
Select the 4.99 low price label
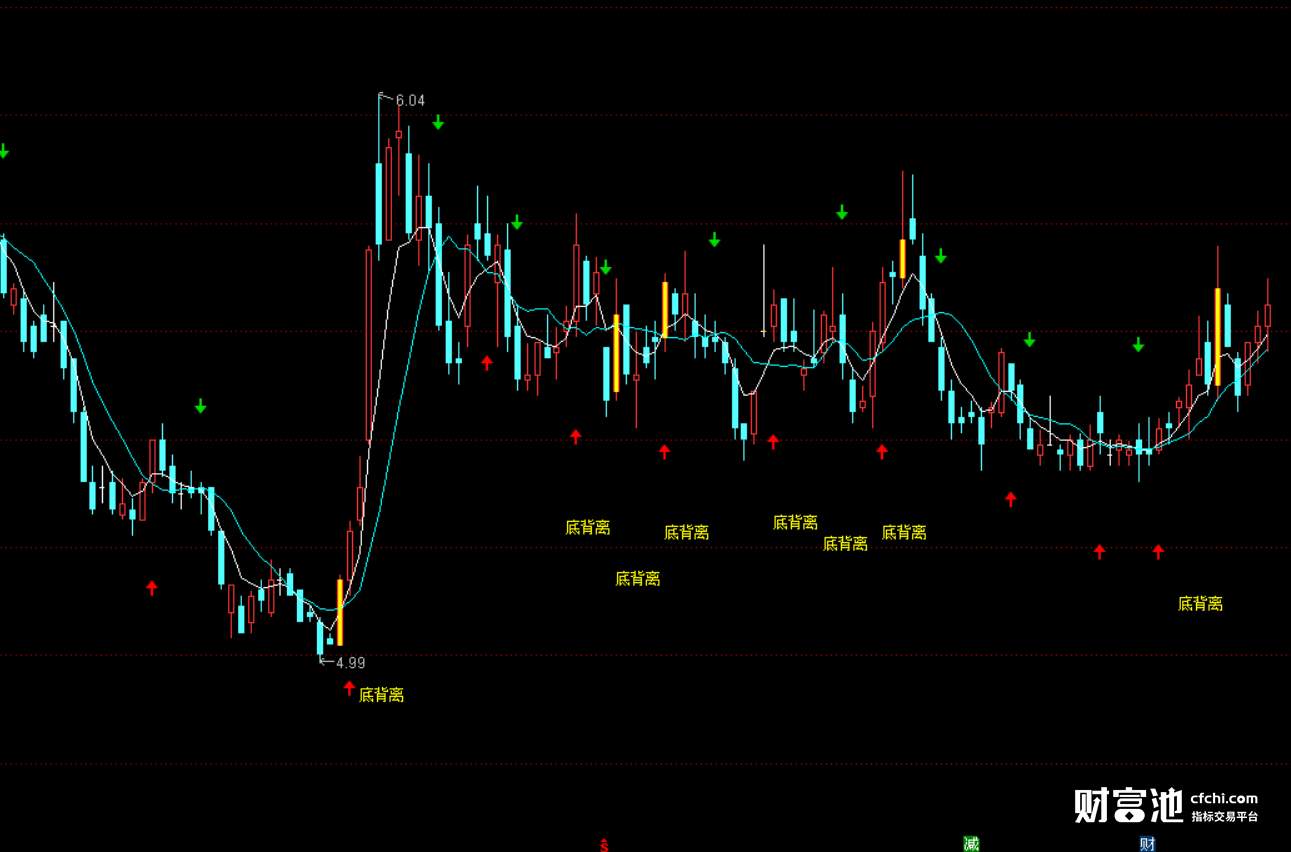[350, 662]
